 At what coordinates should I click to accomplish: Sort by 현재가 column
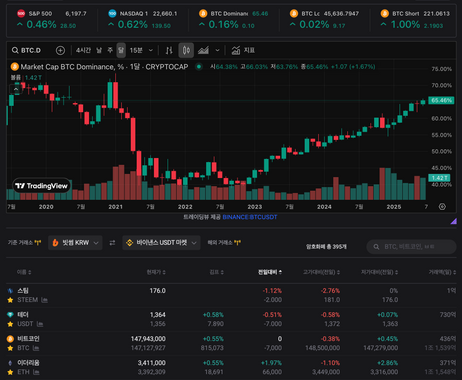click(156, 272)
